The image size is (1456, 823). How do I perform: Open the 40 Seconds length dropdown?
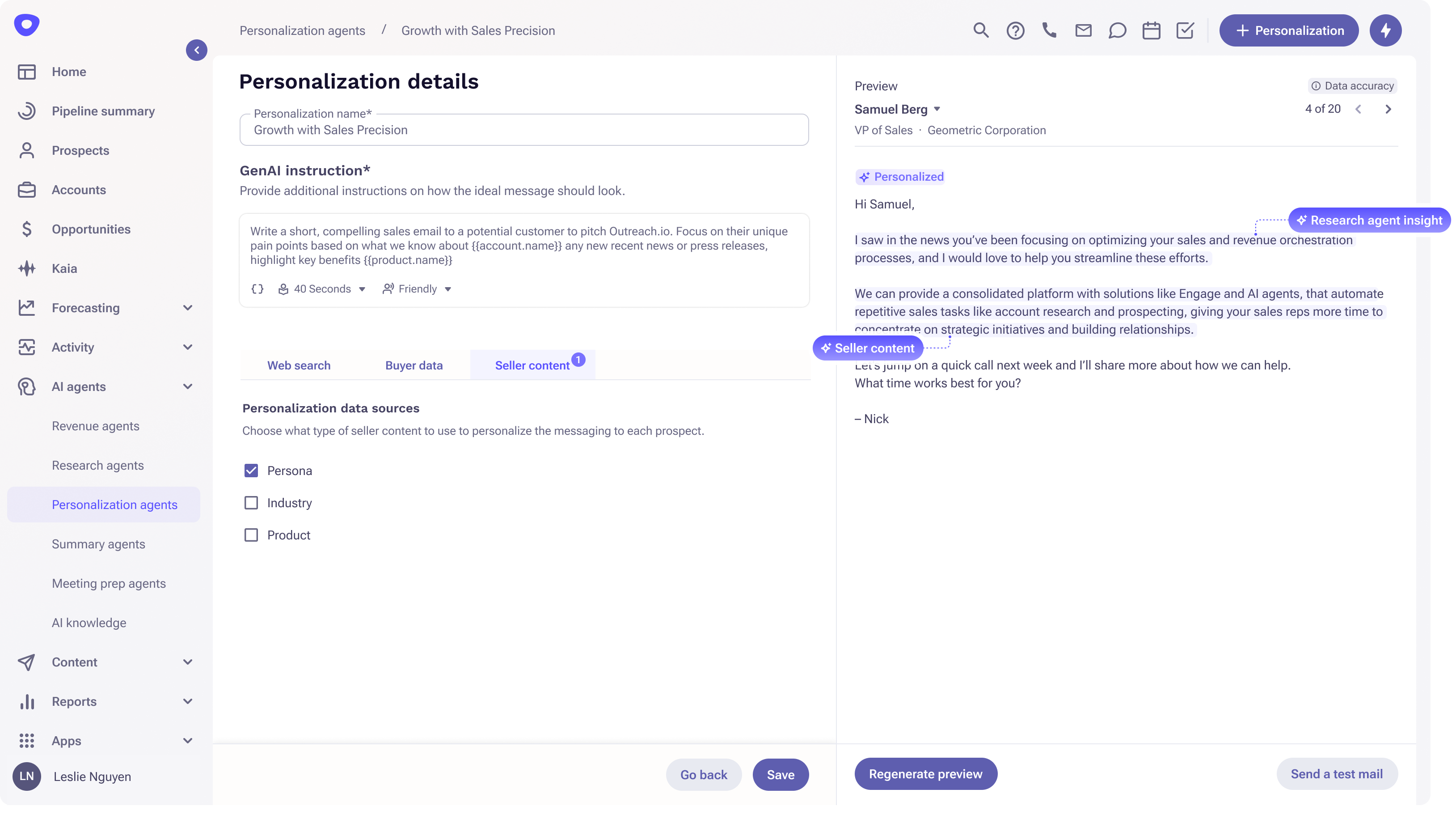322,289
